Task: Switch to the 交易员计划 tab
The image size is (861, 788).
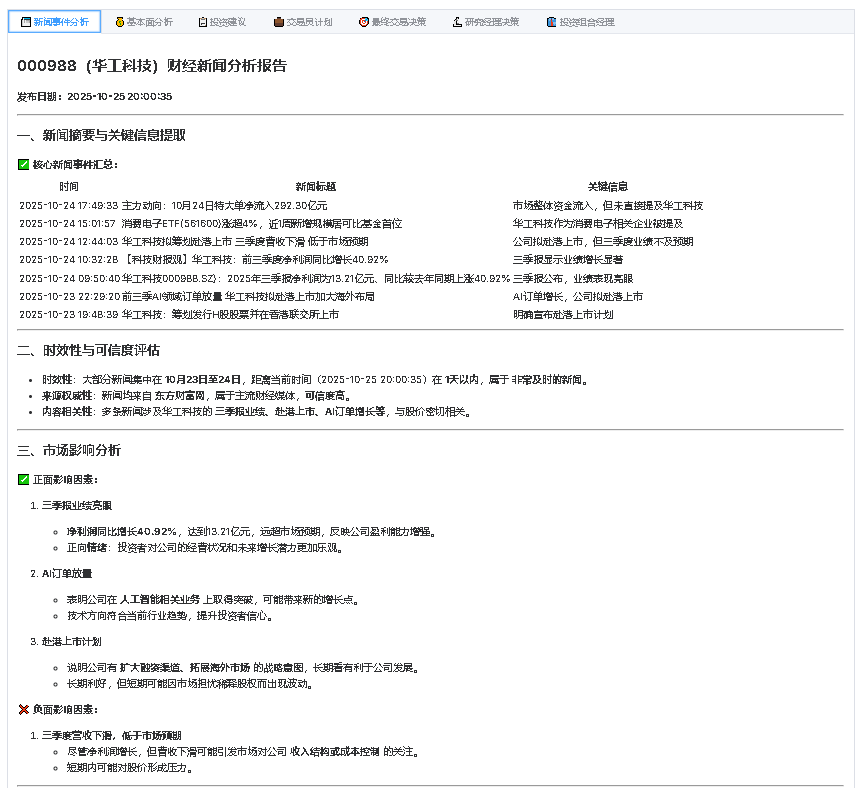Action: tap(303, 22)
